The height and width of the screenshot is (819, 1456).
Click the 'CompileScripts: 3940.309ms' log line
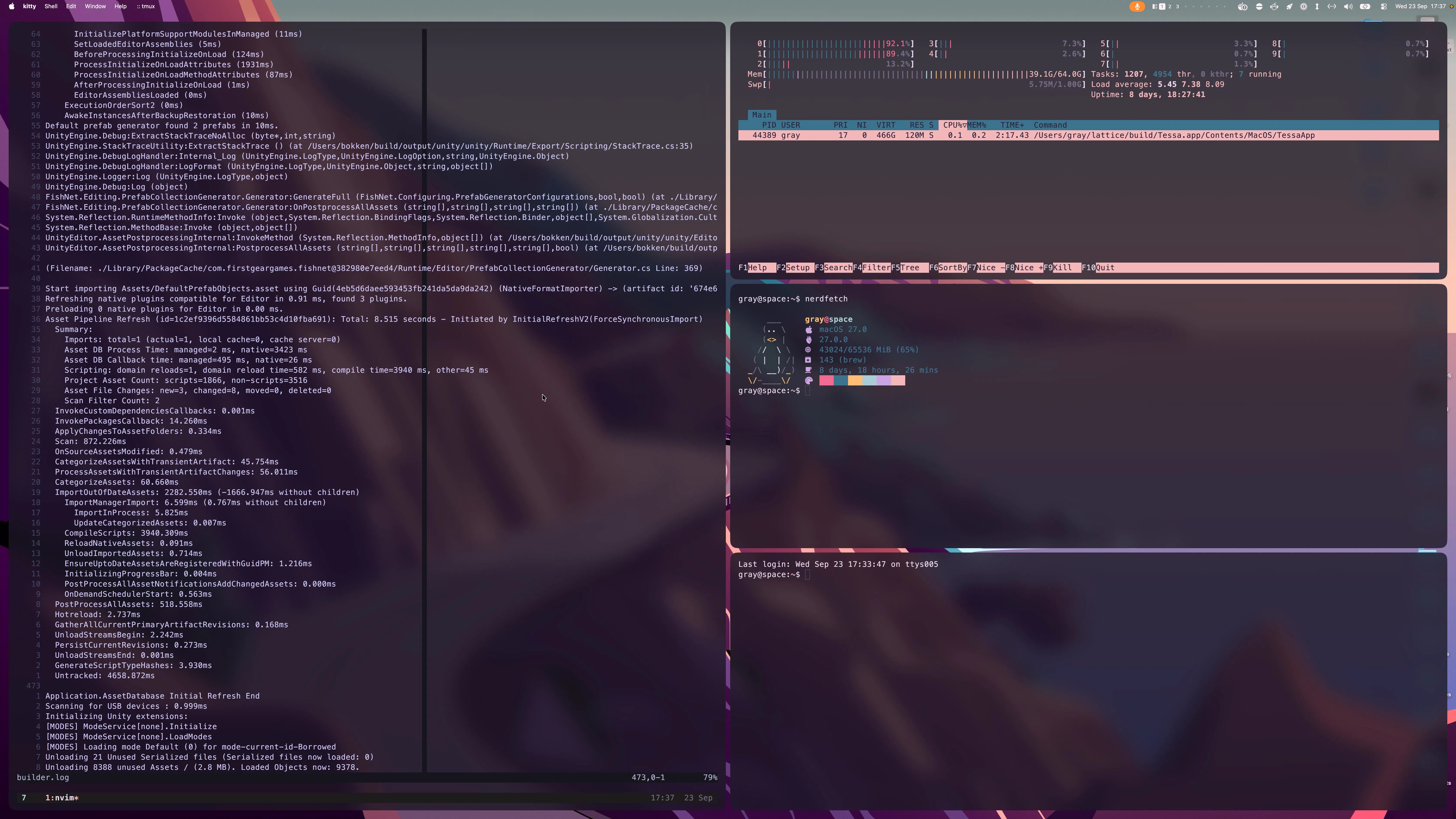[126, 533]
